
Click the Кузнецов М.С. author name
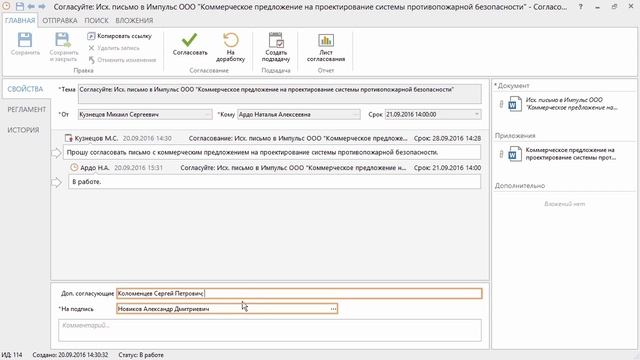[96, 138]
